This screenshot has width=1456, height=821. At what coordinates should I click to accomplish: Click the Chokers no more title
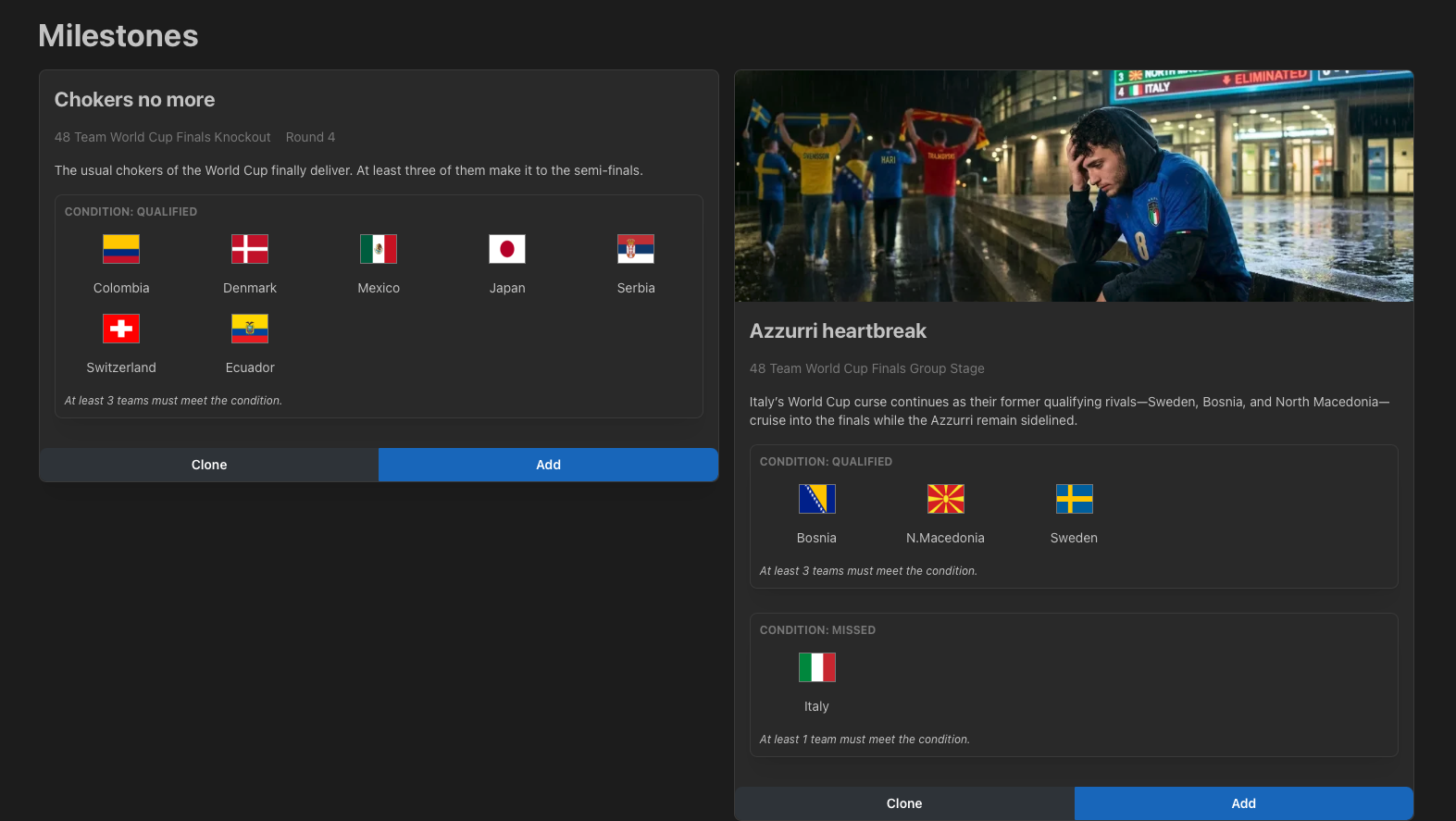134,100
